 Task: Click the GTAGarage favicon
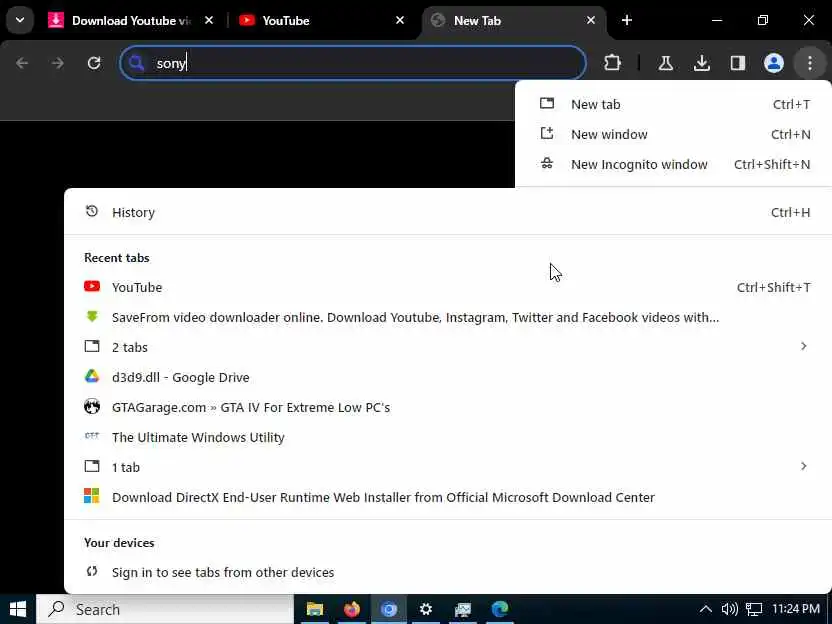coord(92,406)
